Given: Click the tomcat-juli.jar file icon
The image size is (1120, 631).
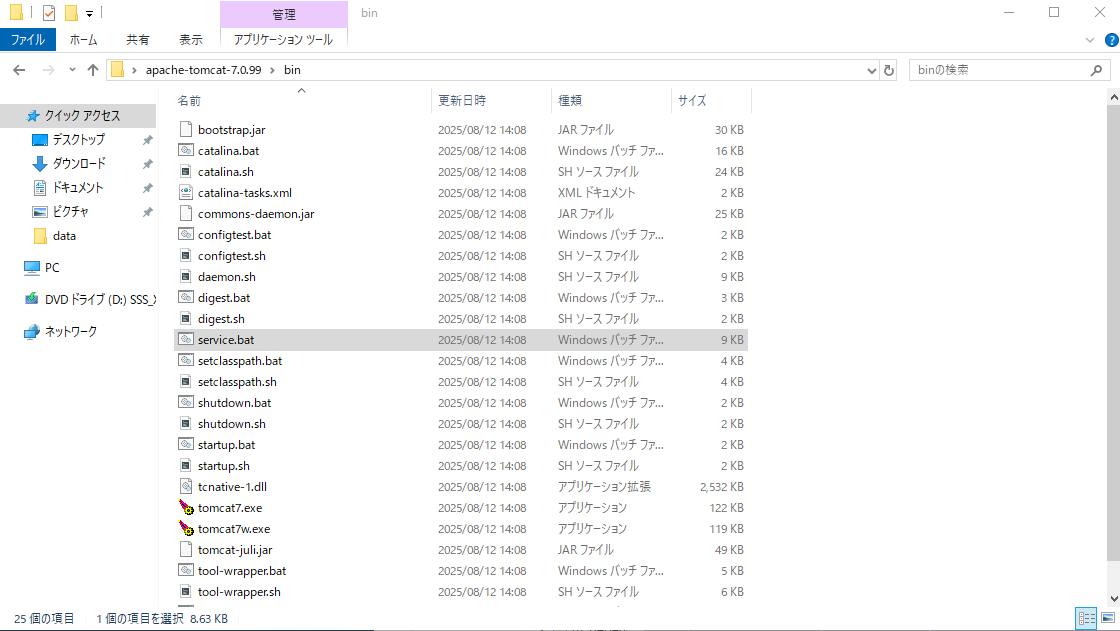Looking at the screenshot, I should 186,550.
